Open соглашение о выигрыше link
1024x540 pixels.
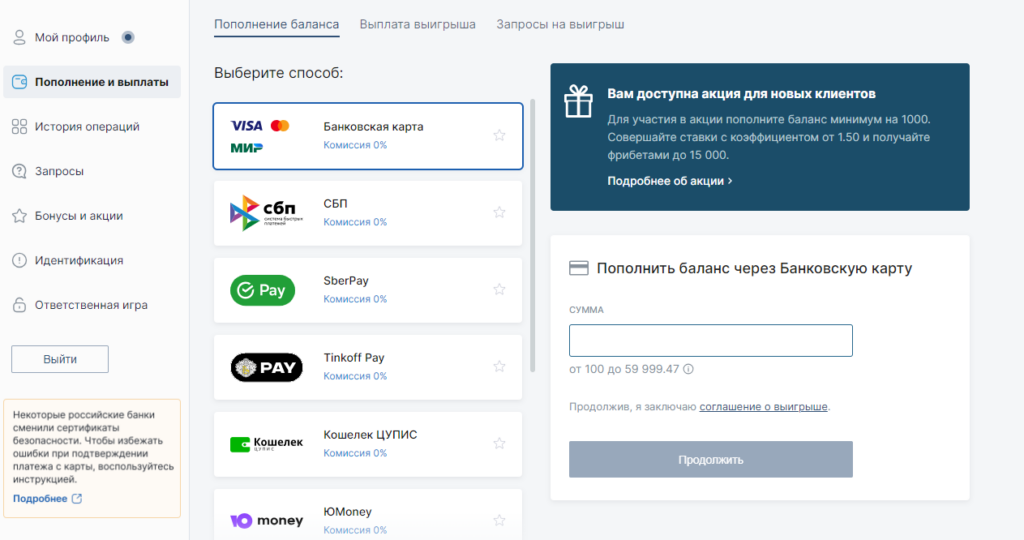763,406
